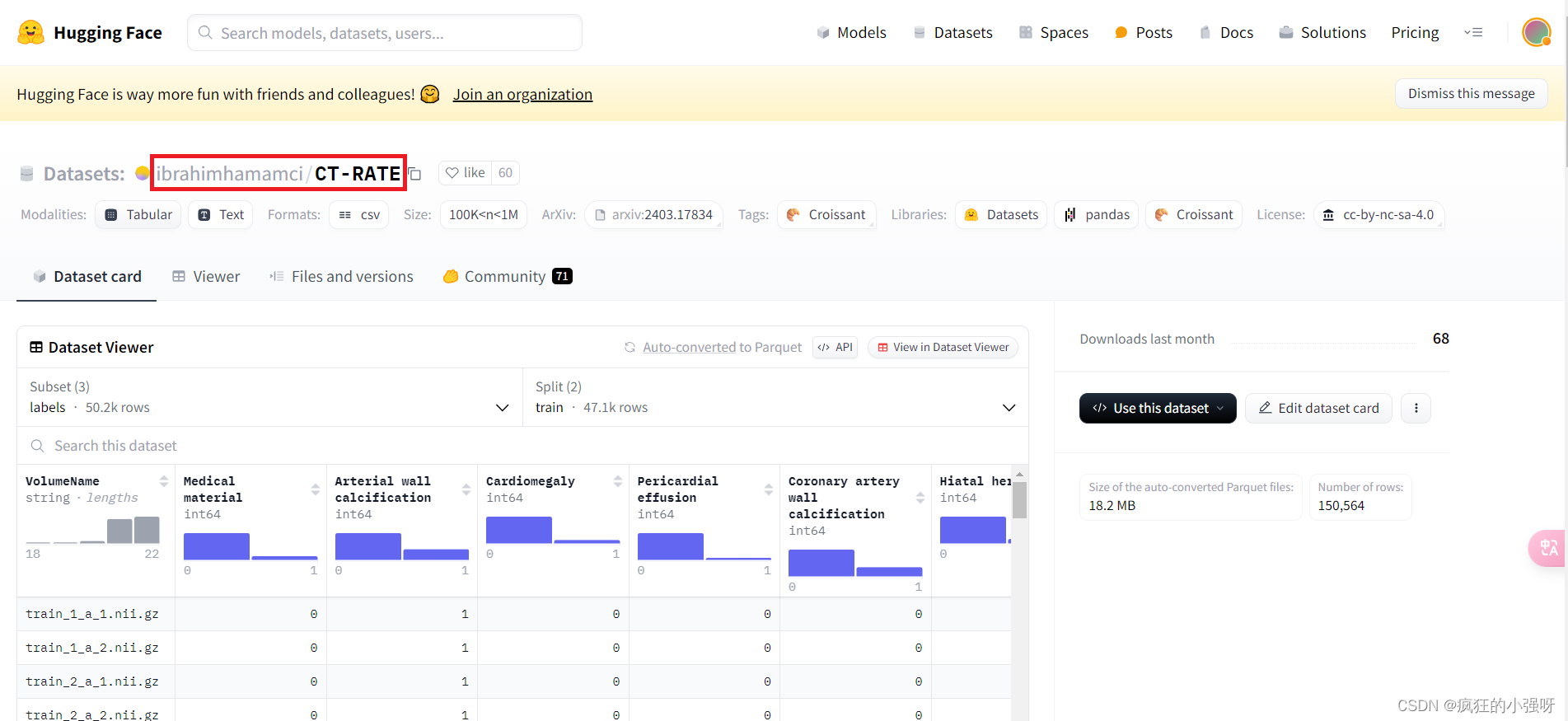Sort Coronary artery wall calcification column
Image resolution: width=1568 pixels, height=721 pixels.
[920, 498]
